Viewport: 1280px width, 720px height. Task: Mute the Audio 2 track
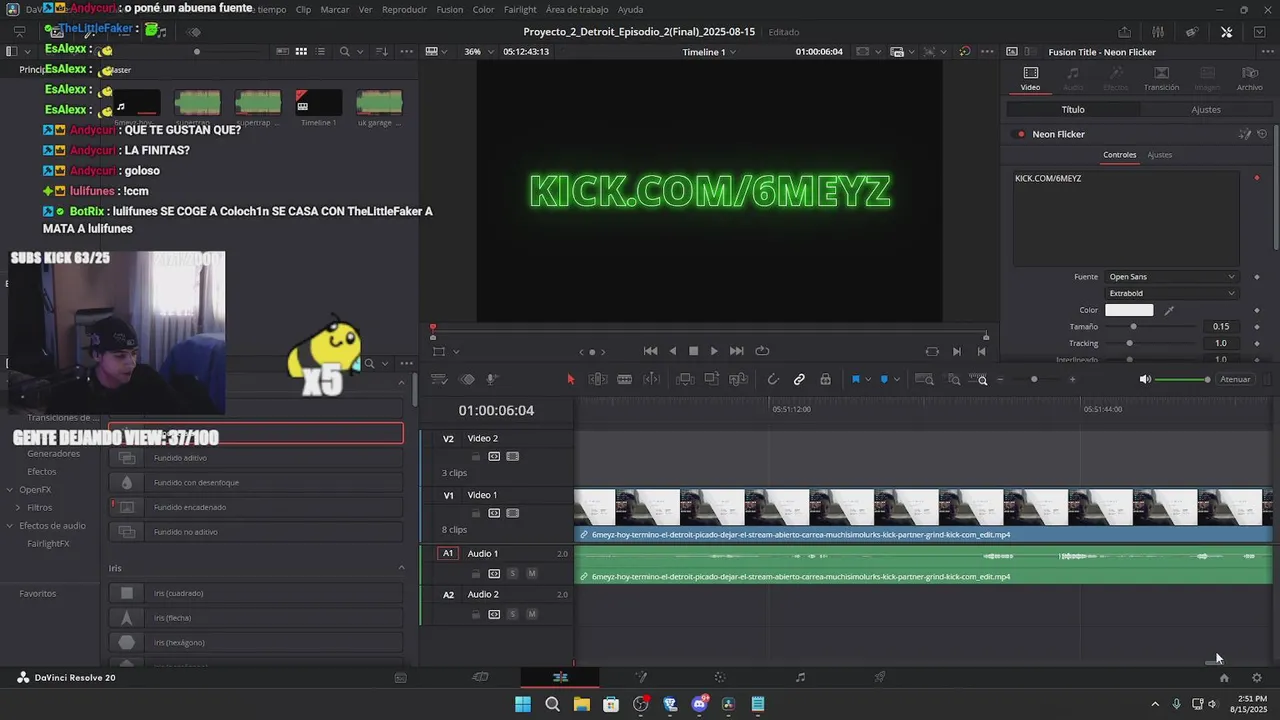[532, 614]
